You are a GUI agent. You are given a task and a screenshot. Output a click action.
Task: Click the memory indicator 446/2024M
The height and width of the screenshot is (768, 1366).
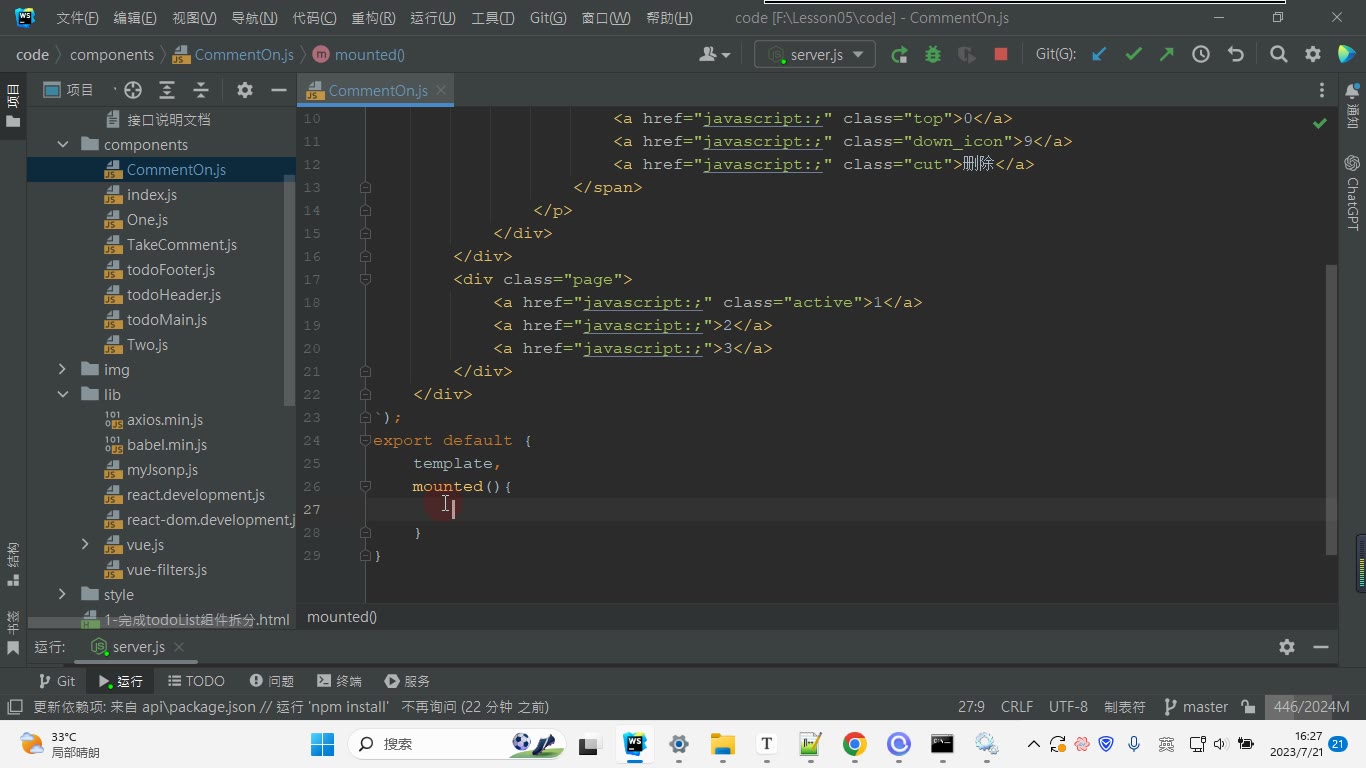pos(1312,707)
